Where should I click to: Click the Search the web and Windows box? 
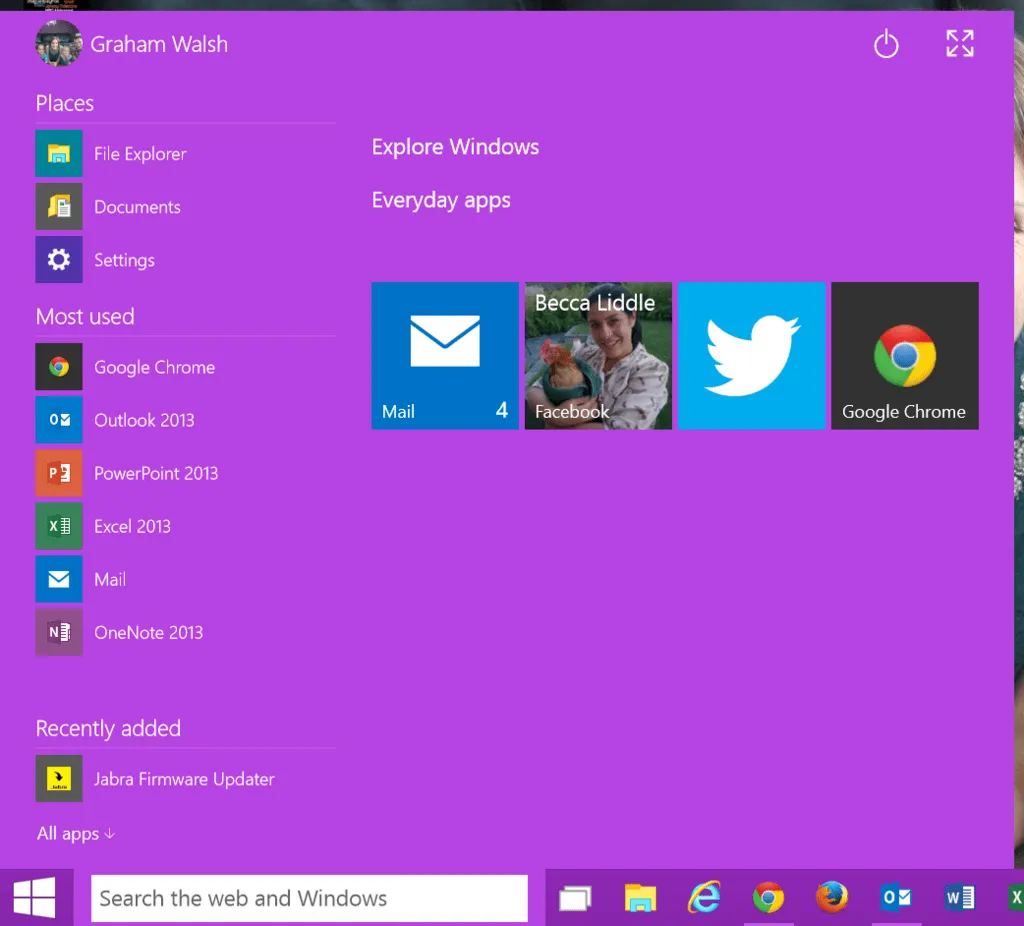click(309, 898)
